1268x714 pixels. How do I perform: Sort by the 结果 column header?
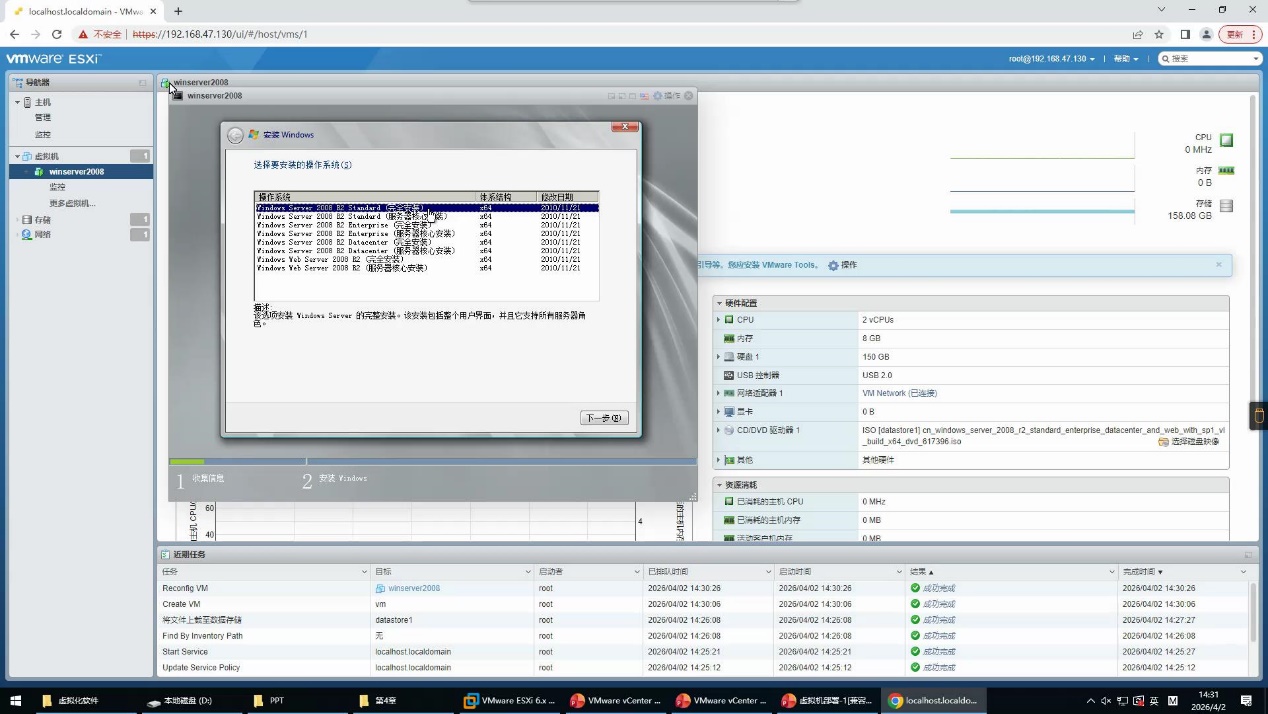click(x=1010, y=572)
